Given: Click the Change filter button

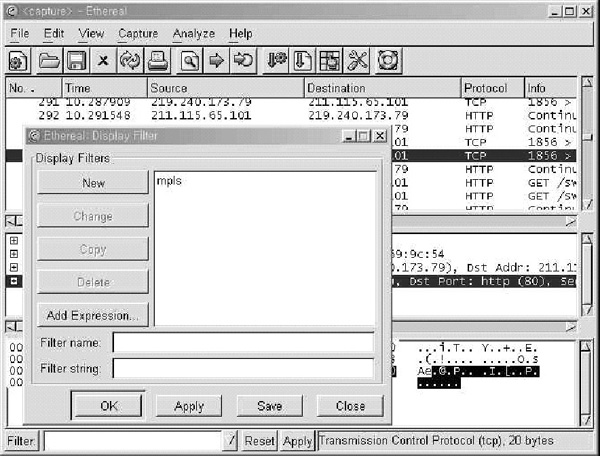Looking at the screenshot, I should [93, 216].
